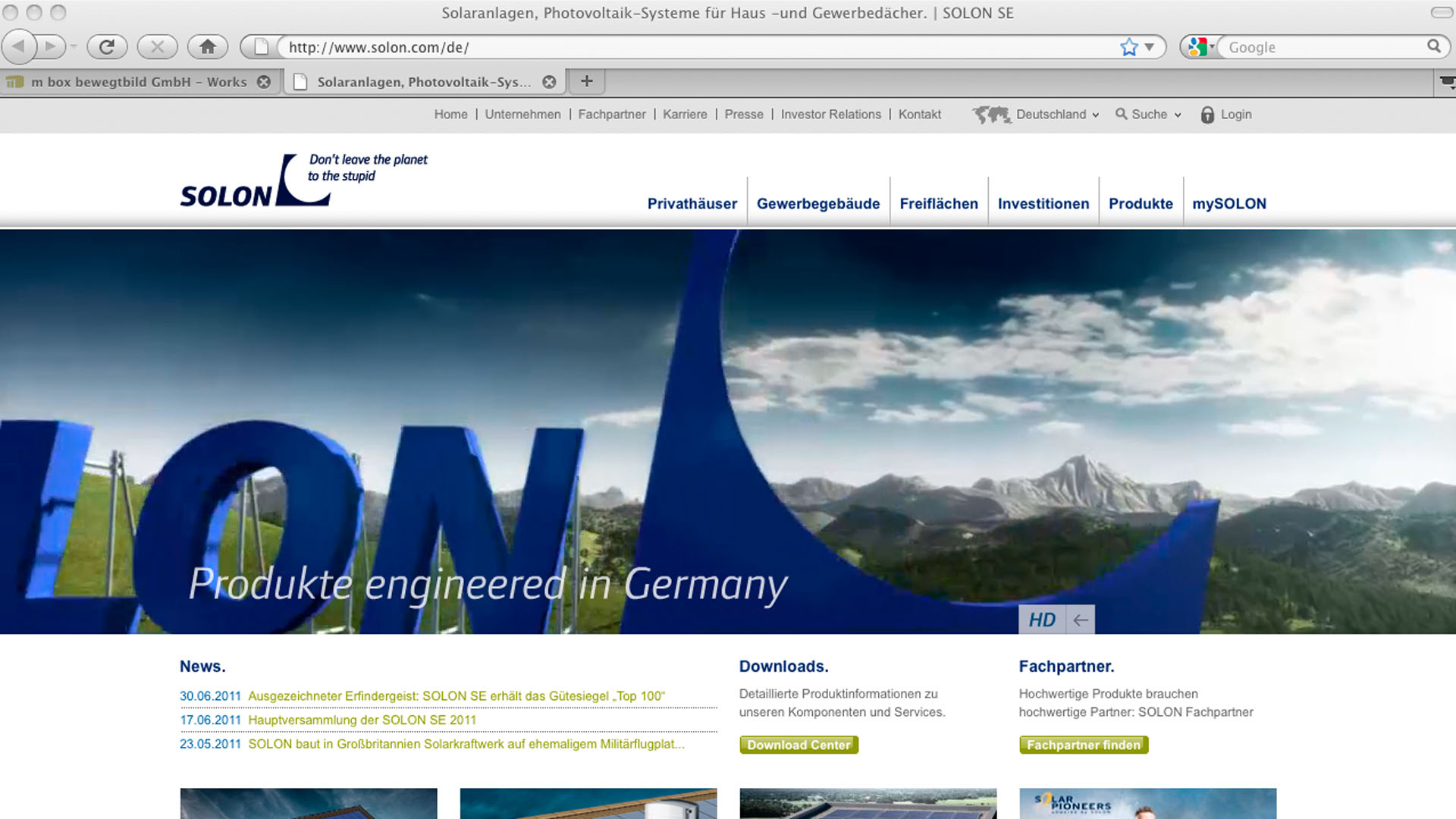The image size is (1456, 819).
Task: Open the Produkte menu
Action: [1141, 203]
